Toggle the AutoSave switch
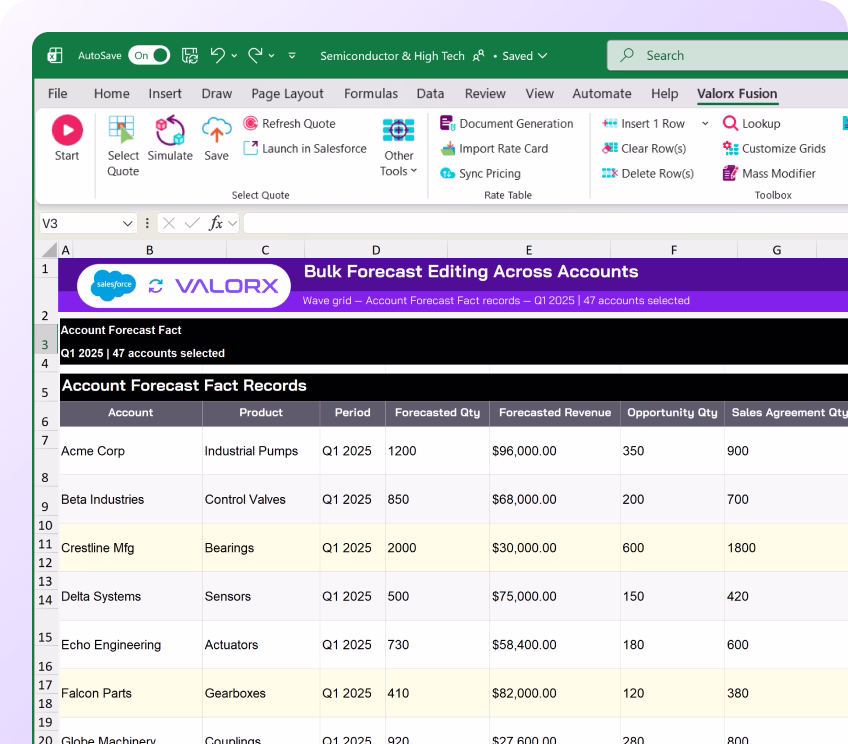 (x=149, y=56)
